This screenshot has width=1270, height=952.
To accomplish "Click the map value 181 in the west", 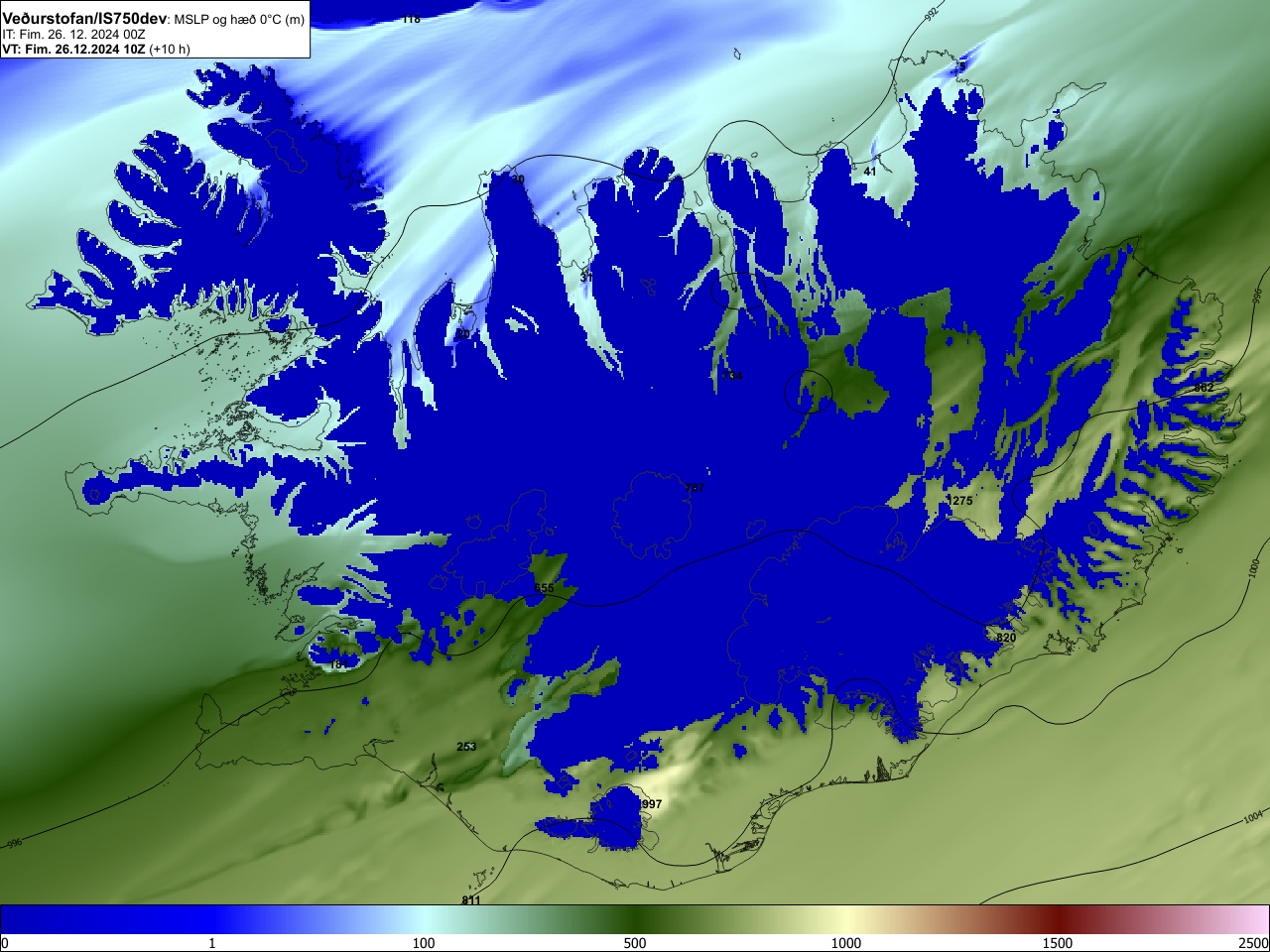I will [x=338, y=664].
